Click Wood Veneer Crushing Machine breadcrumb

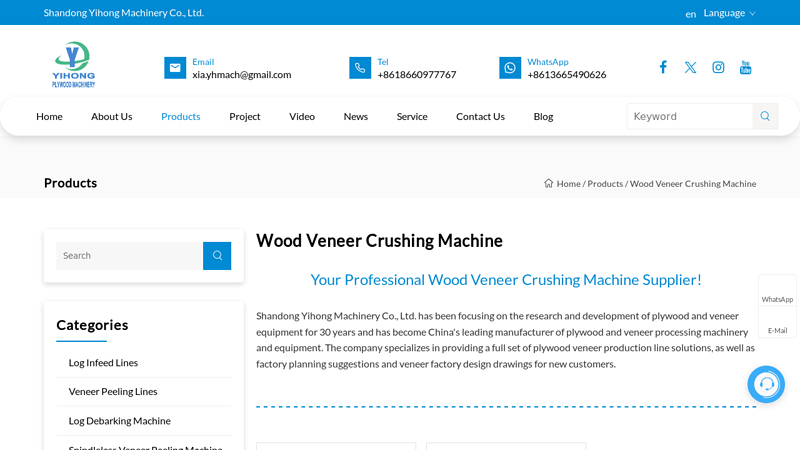(693, 184)
